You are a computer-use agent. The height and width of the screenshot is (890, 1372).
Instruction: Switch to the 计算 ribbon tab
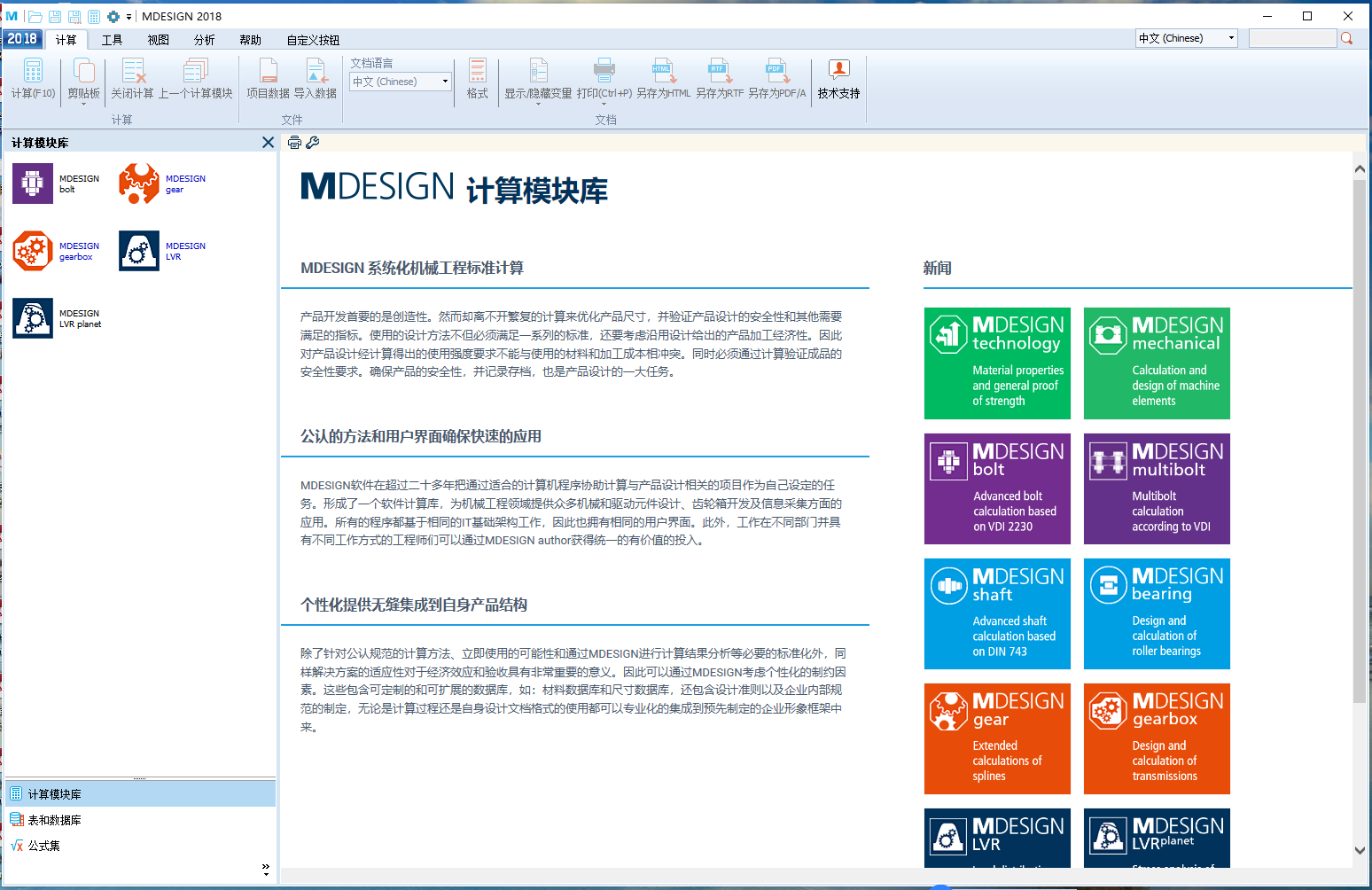click(66, 40)
